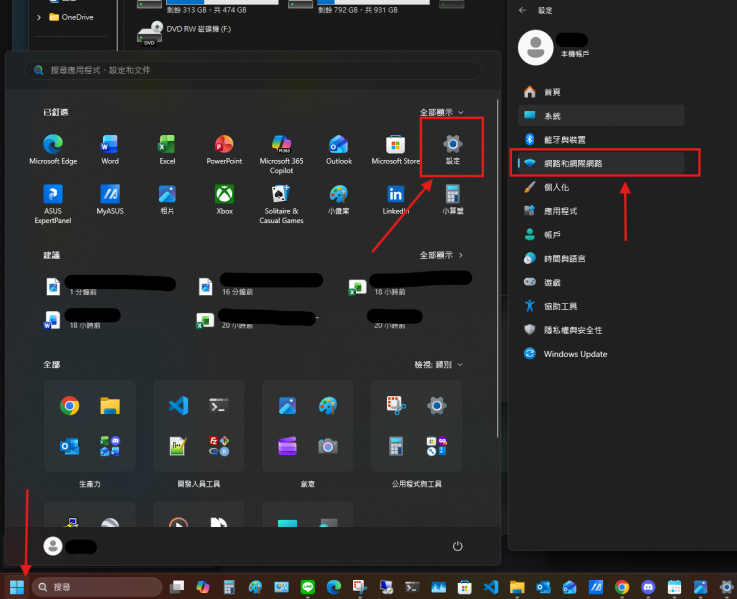Open the 本機帳戶 profile in Settings
The height and width of the screenshot is (599, 737).
[x=554, y=47]
